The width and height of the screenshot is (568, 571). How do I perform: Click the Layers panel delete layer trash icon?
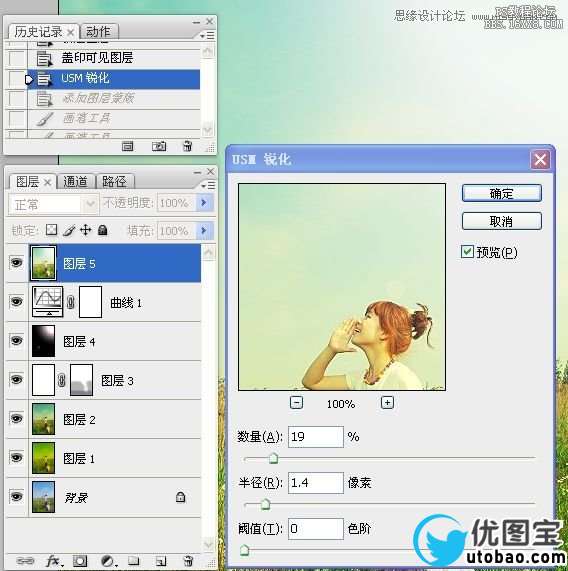[x=188, y=561]
